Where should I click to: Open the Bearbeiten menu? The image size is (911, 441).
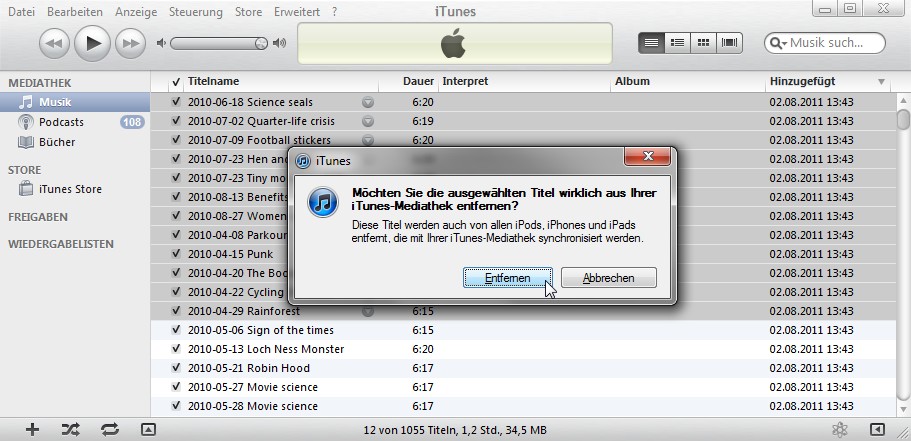[x=75, y=12]
